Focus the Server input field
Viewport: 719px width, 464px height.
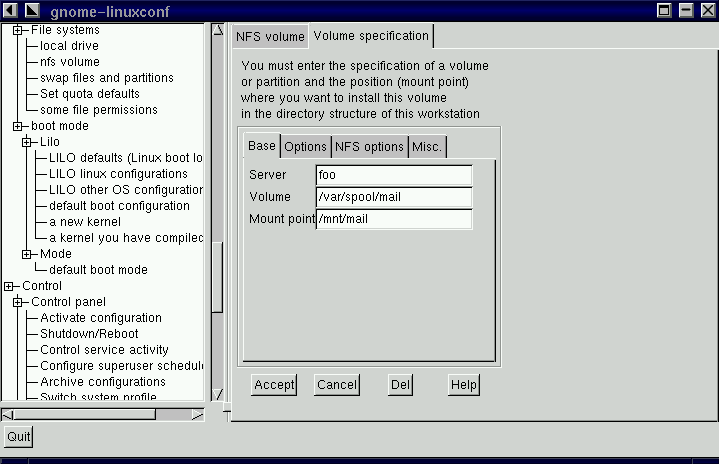point(393,175)
